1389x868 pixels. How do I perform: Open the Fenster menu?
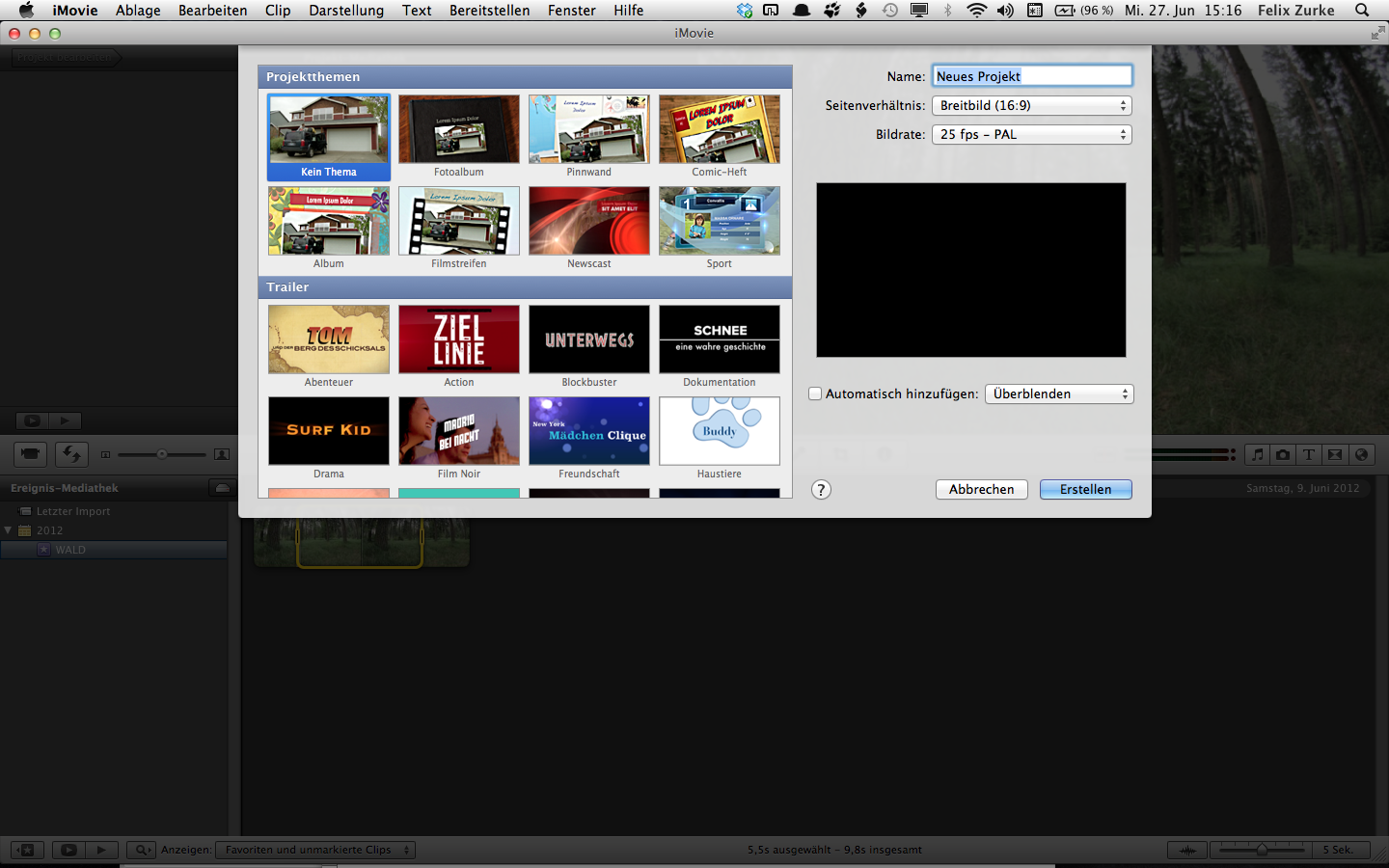[572, 11]
